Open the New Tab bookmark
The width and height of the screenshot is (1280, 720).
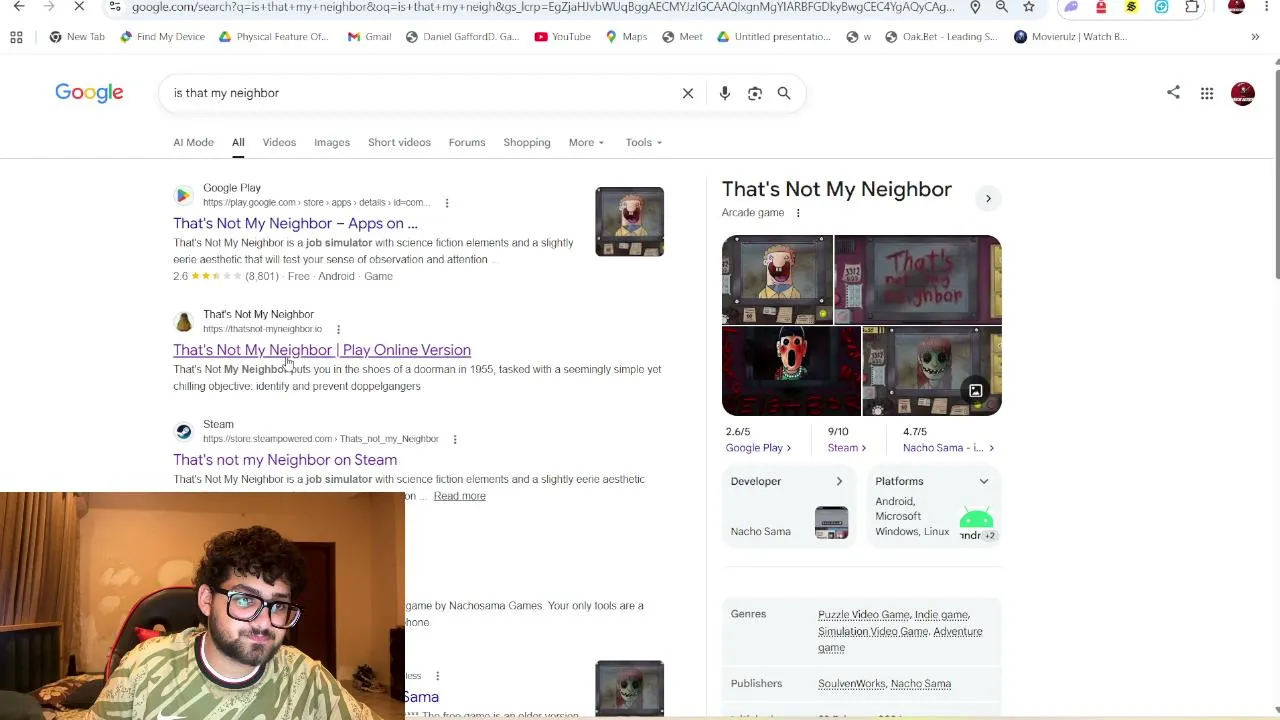tap(77, 37)
